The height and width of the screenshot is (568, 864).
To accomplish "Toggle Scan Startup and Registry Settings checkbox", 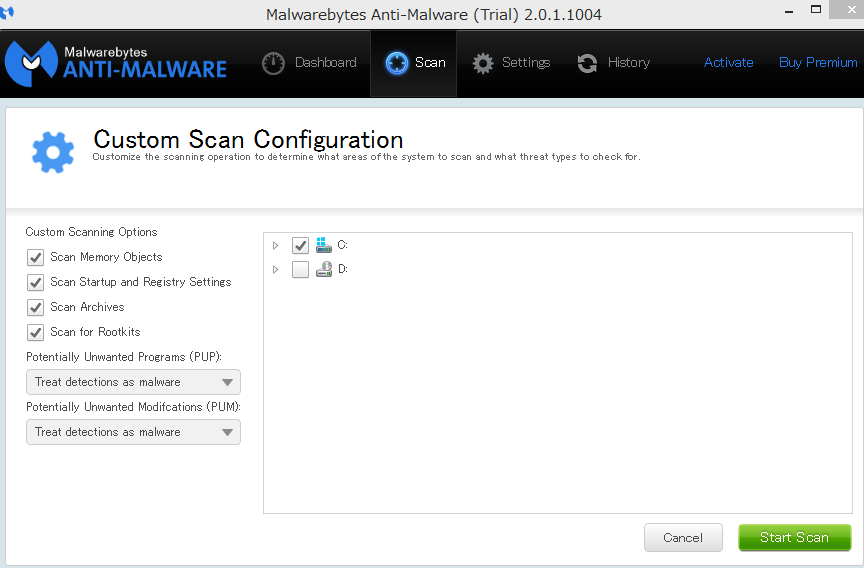I will click(35, 283).
